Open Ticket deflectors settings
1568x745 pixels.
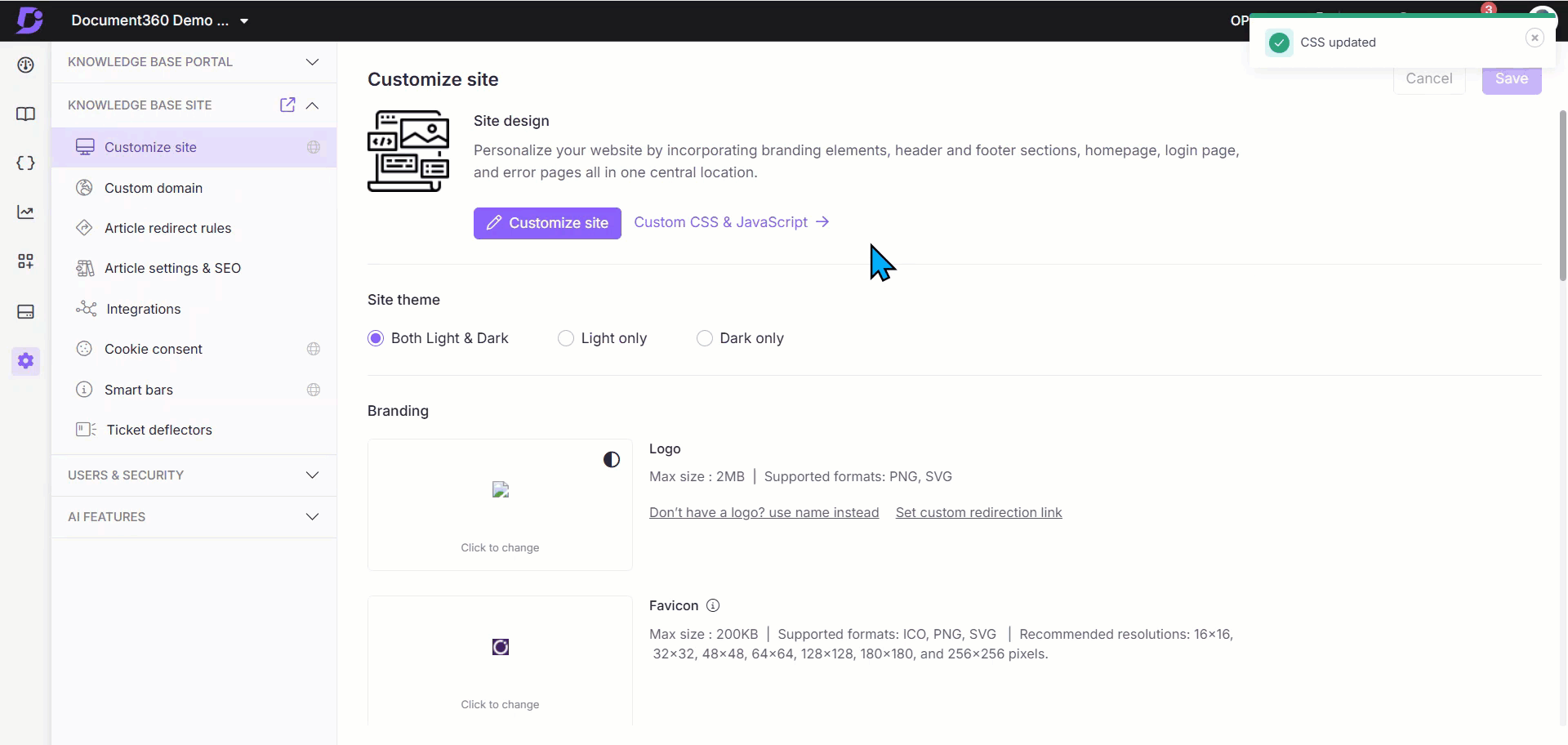[194, 430]
